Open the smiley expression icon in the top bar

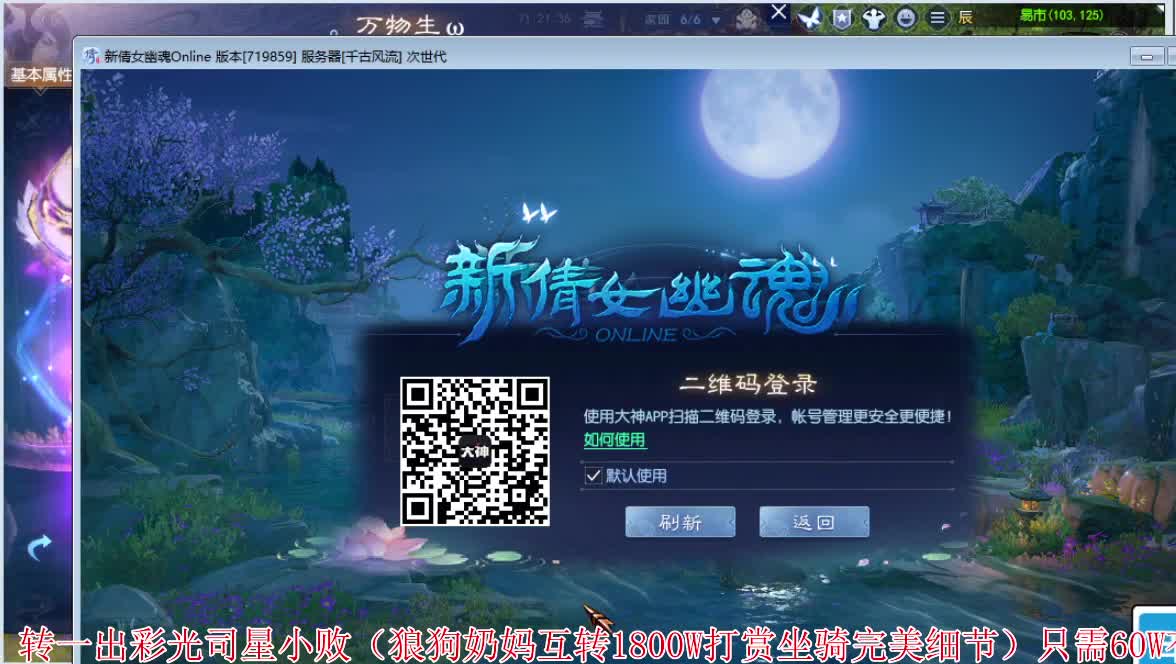coord(905,18)
